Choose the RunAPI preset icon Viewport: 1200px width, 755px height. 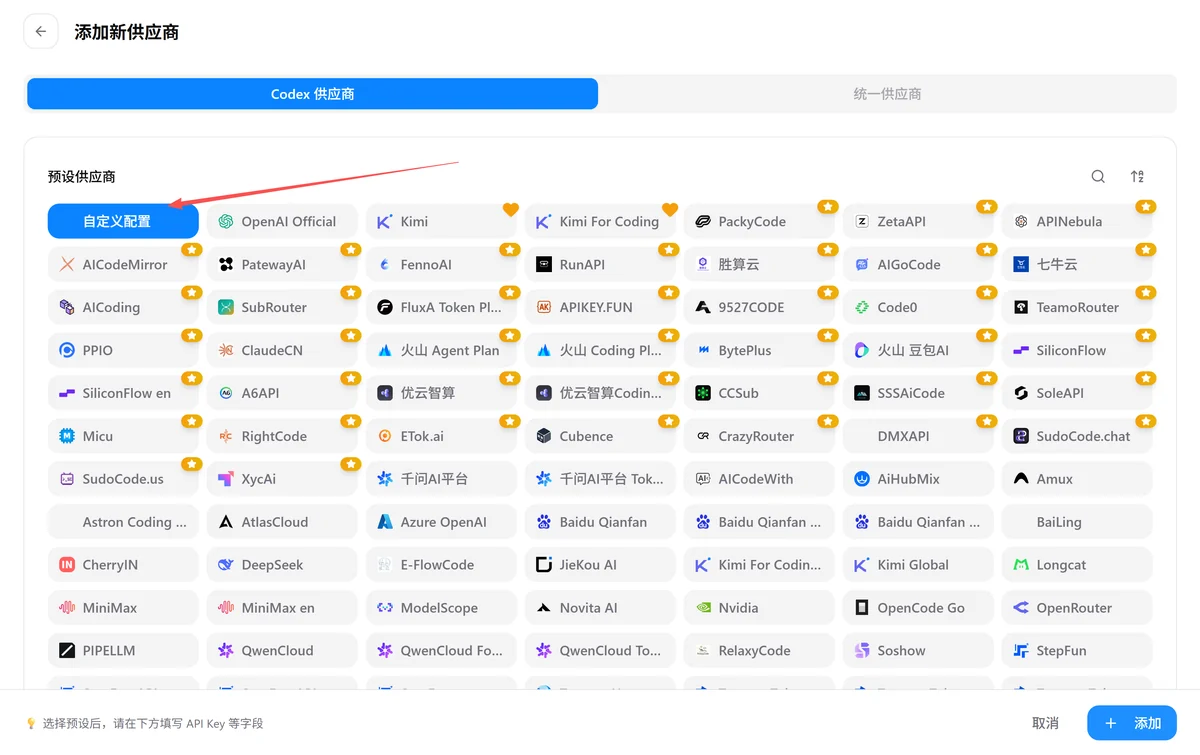(x=544, y=265)
